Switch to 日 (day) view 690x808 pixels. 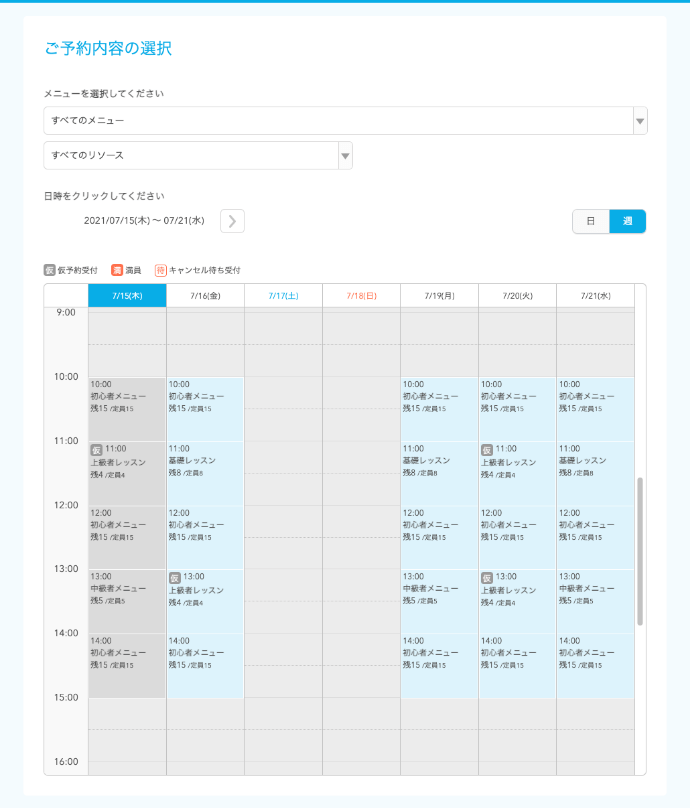tap(591, 222)
